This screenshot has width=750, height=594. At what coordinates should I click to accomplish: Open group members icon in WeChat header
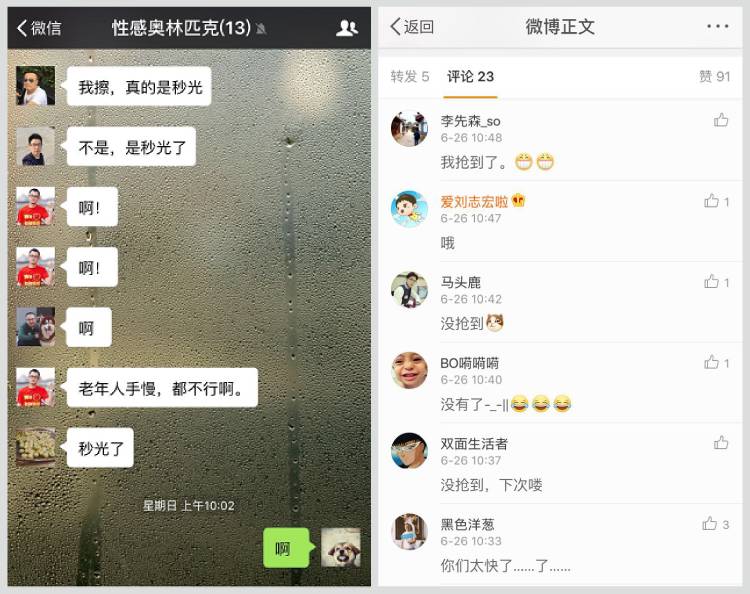[347, 28]
